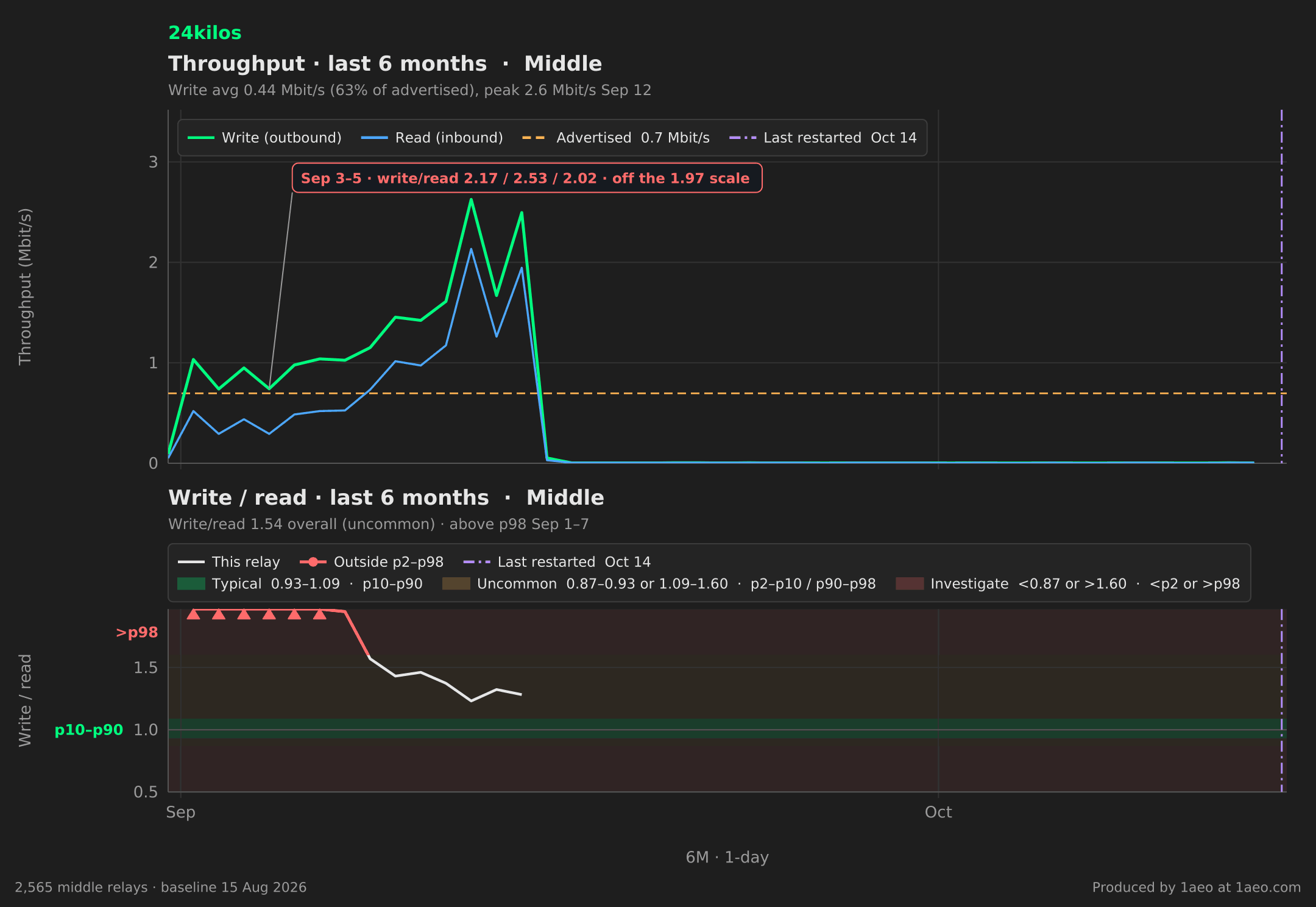
Task: Click the Write / read axis title
Action: pos(25,700)
